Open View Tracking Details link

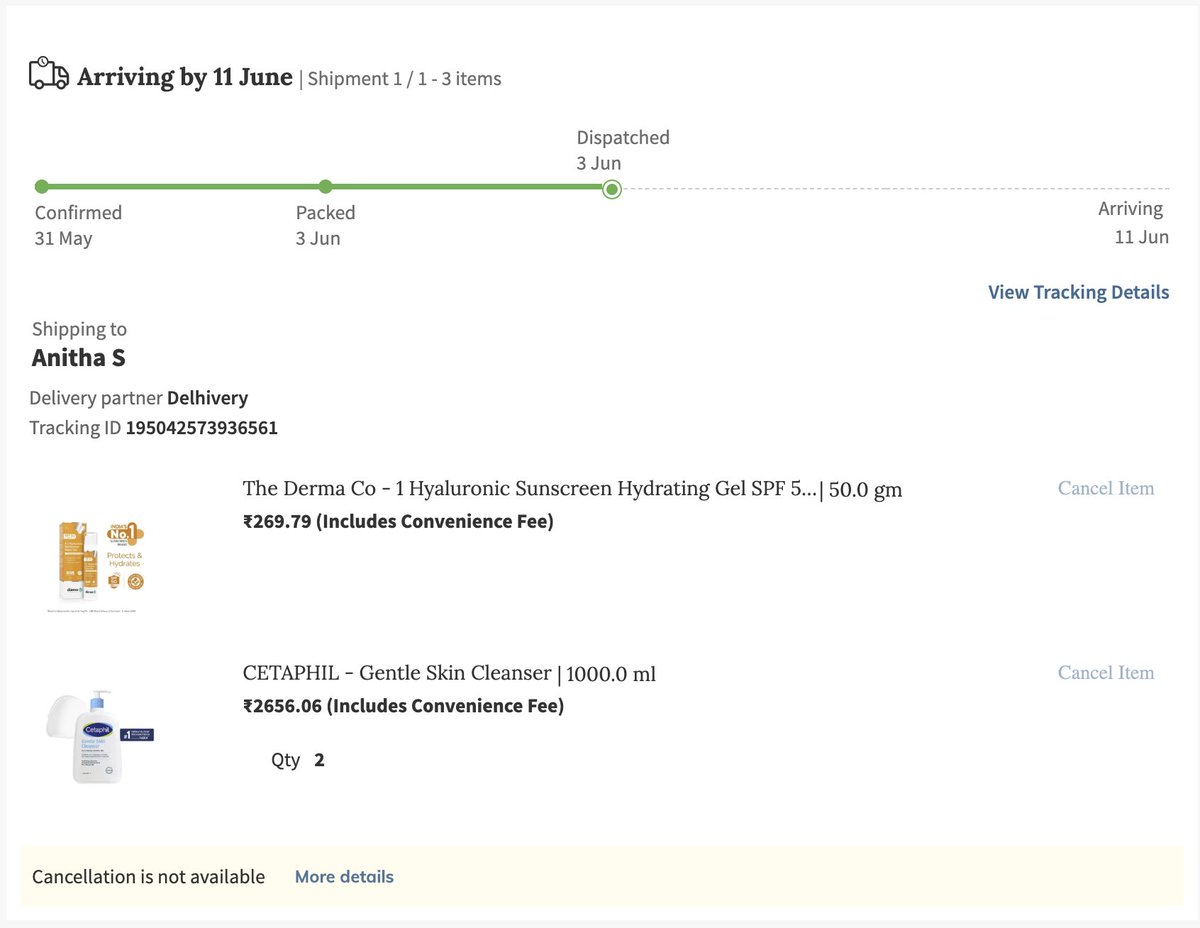[1078, 292]
